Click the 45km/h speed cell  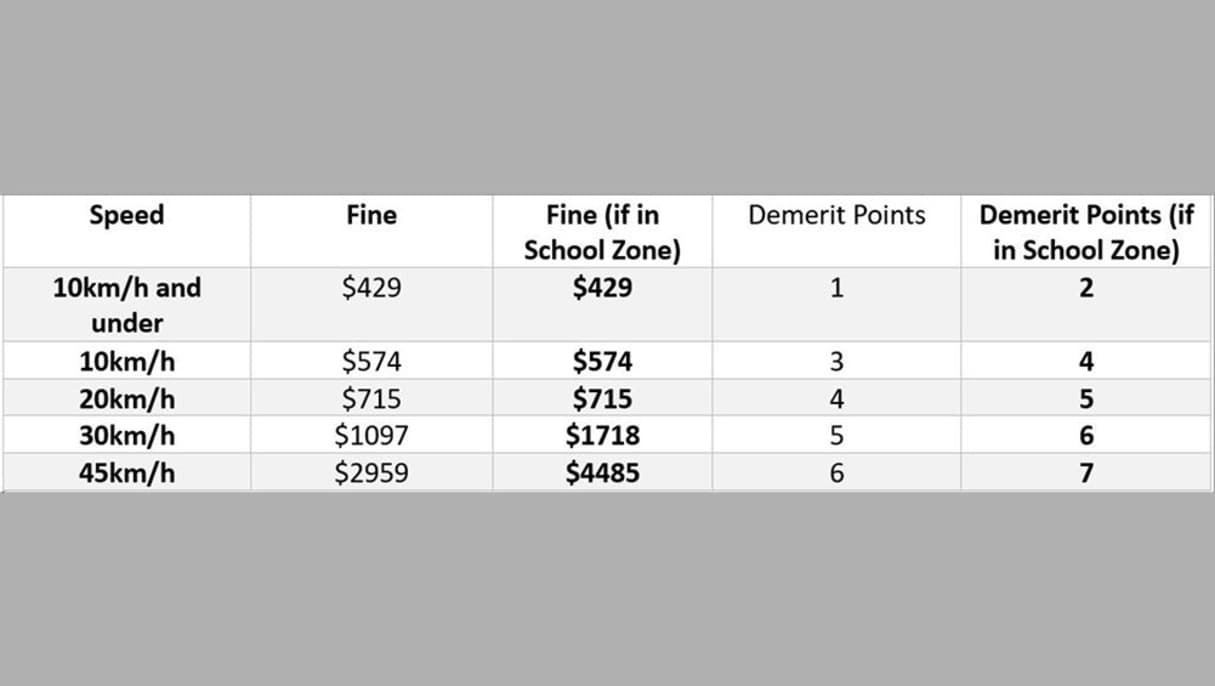click(127, 473)
